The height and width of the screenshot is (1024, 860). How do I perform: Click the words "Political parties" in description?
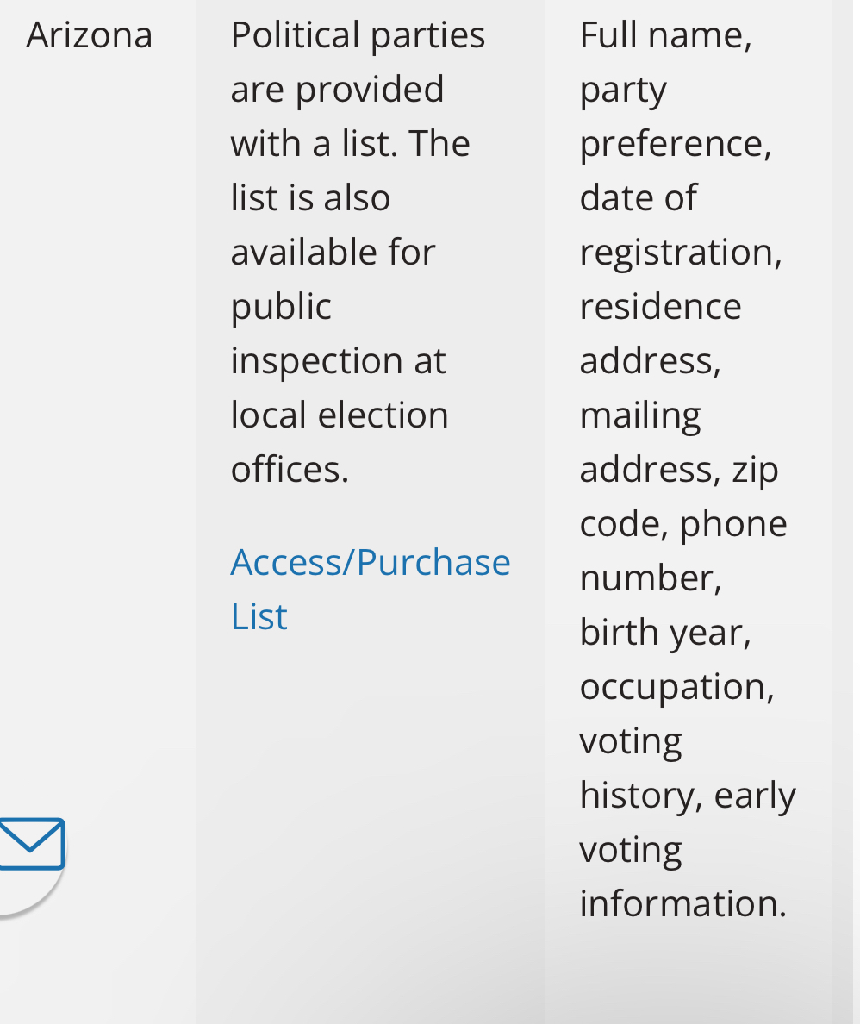click(x=358, y=35)
